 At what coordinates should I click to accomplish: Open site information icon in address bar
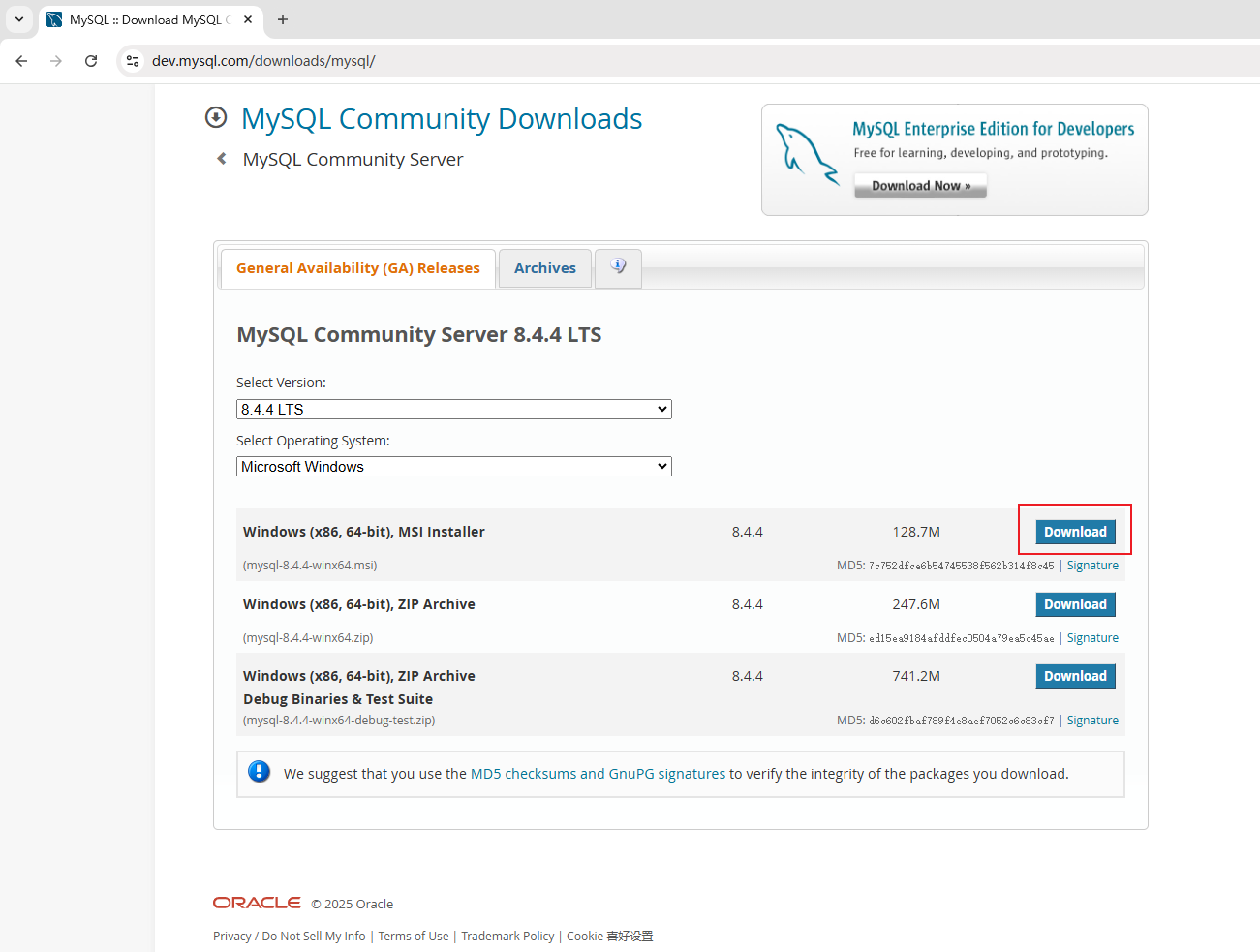(x=133, y=61)
